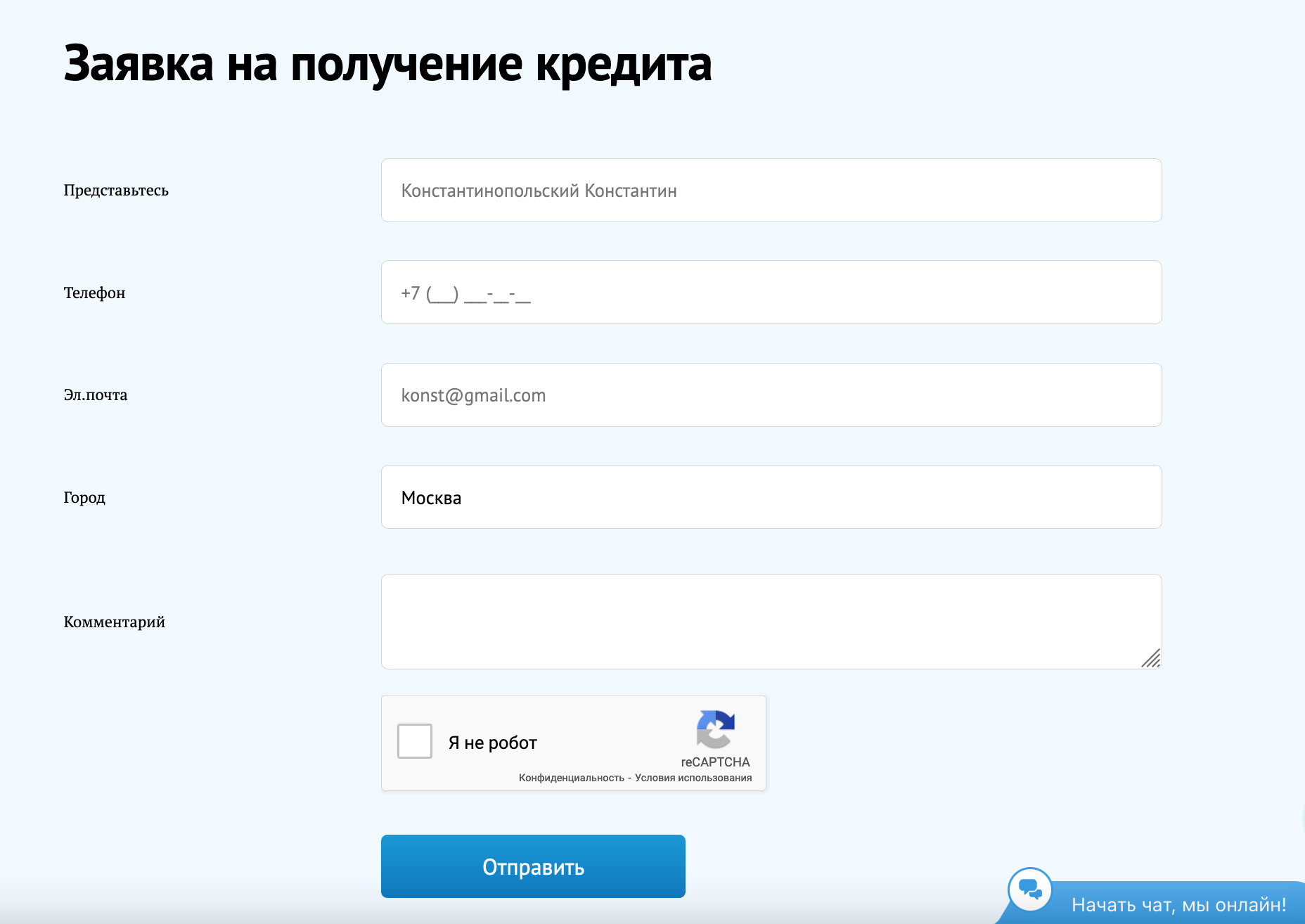Focus the phone number field
This screenshot has width=1305, height=924.
pyautogui.click(x=771, y=293)
